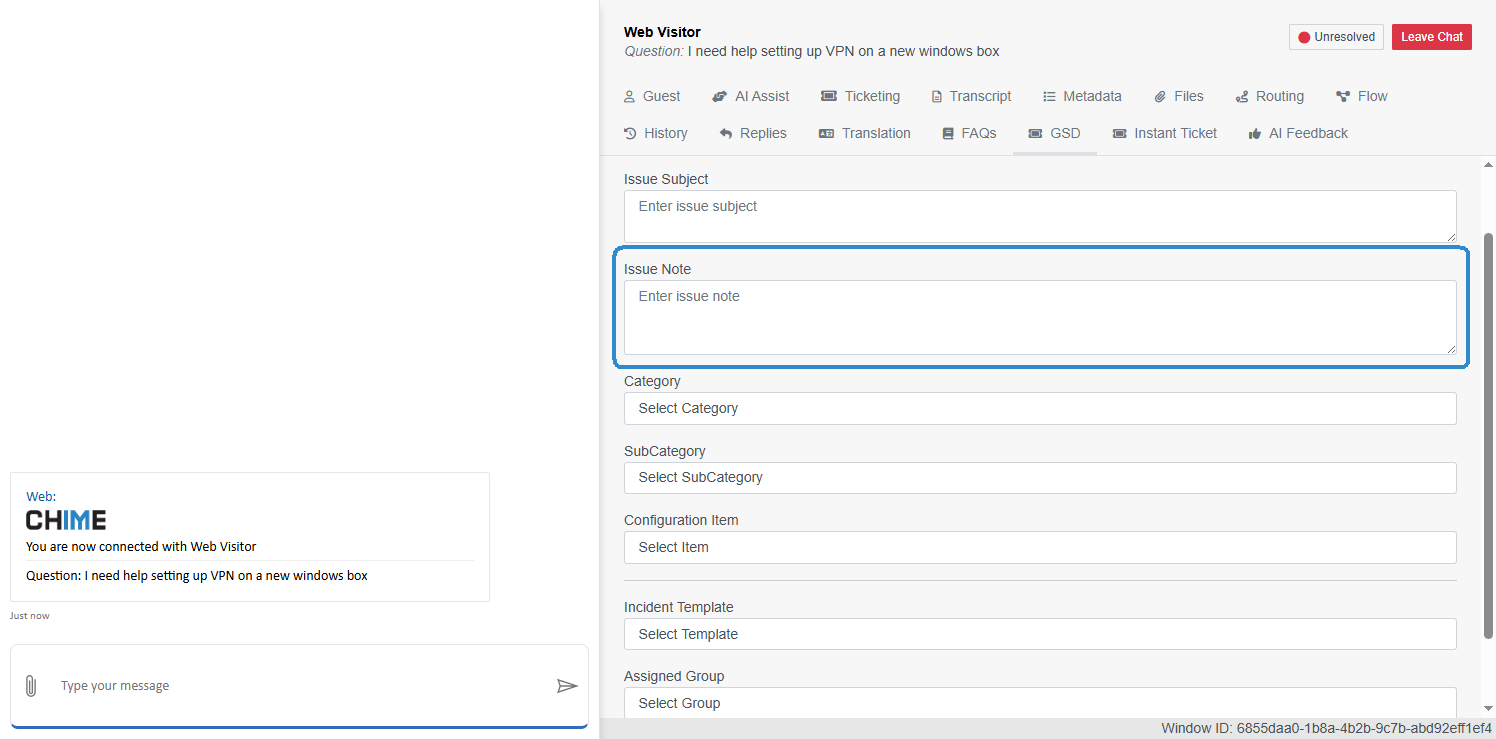Click the Routing tab icon
The height and width of the screenshot is (739, 1496).
(x=1242, y=97)
